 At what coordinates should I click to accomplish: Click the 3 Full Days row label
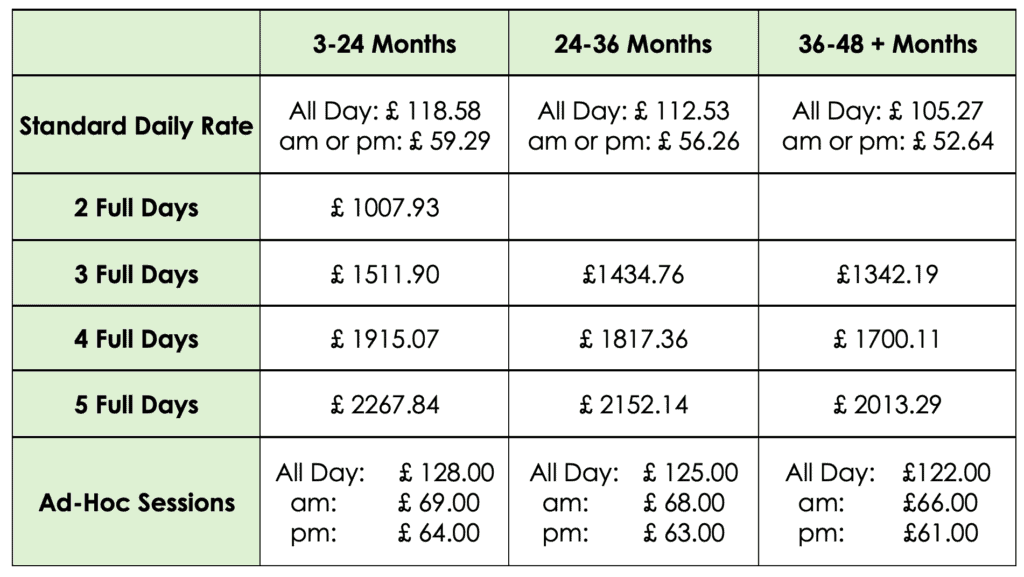[136, 273]
